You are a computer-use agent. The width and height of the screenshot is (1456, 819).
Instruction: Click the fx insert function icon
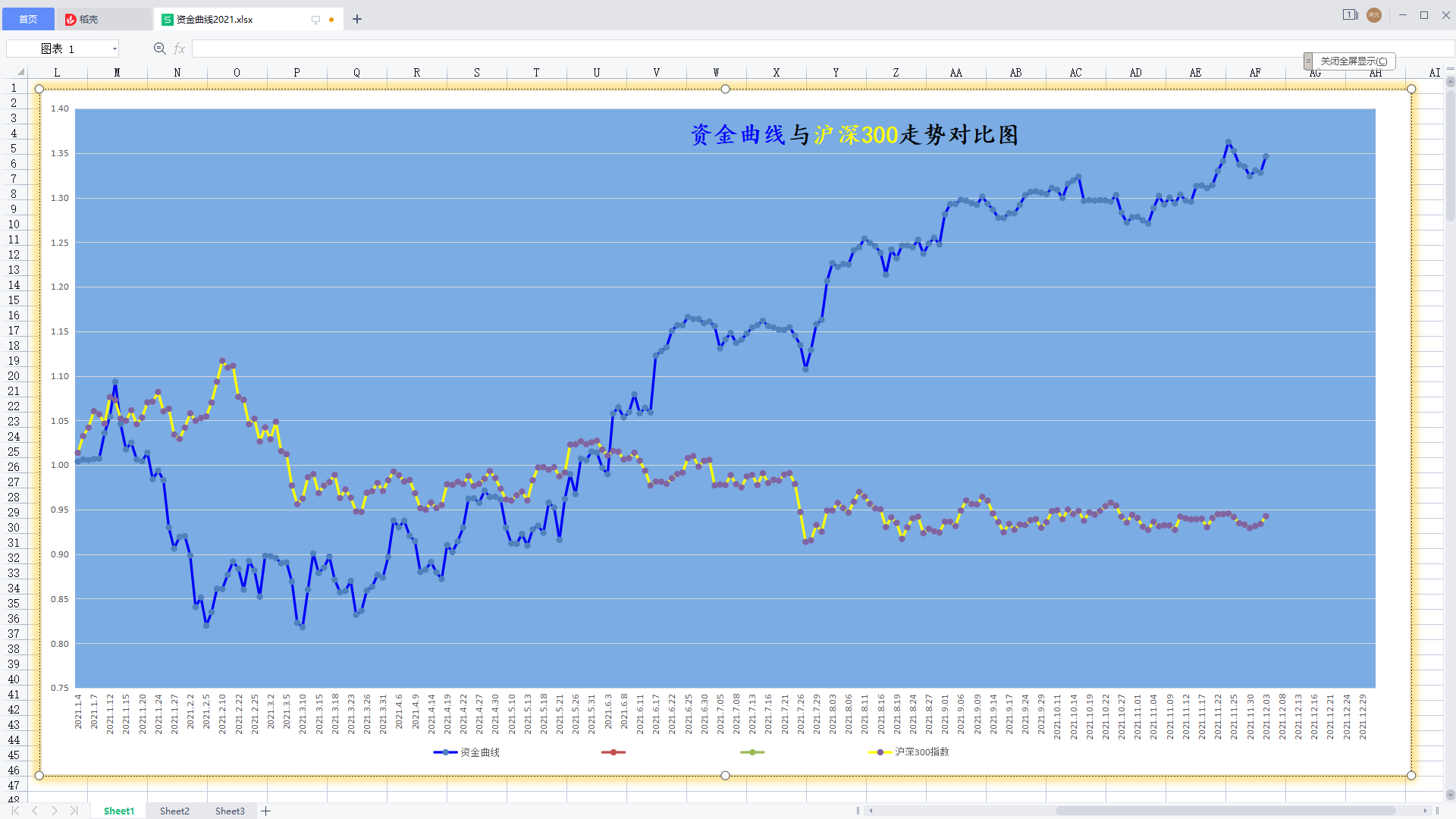pyautogui.click(x=180, y=49)
